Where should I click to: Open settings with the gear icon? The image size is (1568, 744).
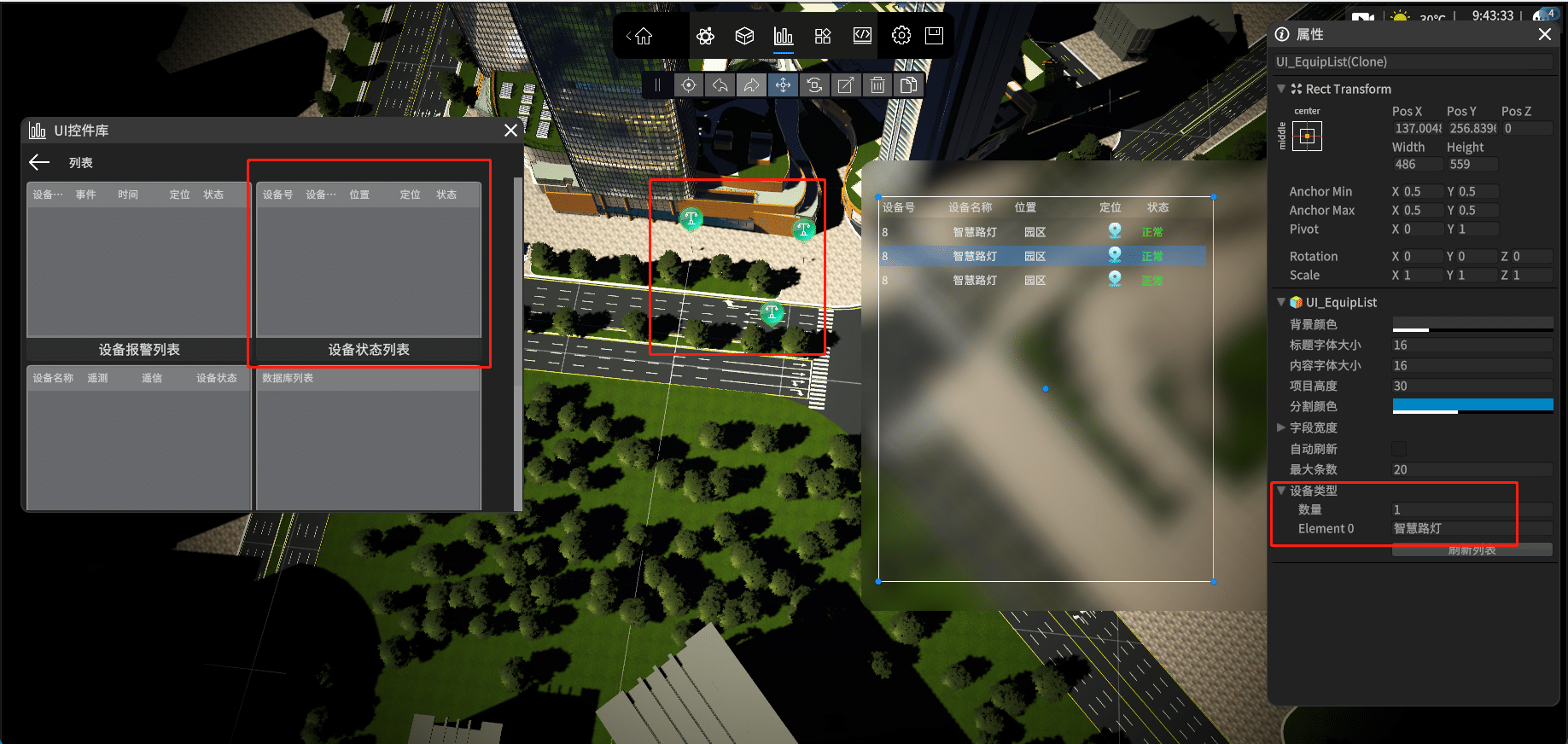click(x=901, y=36)
